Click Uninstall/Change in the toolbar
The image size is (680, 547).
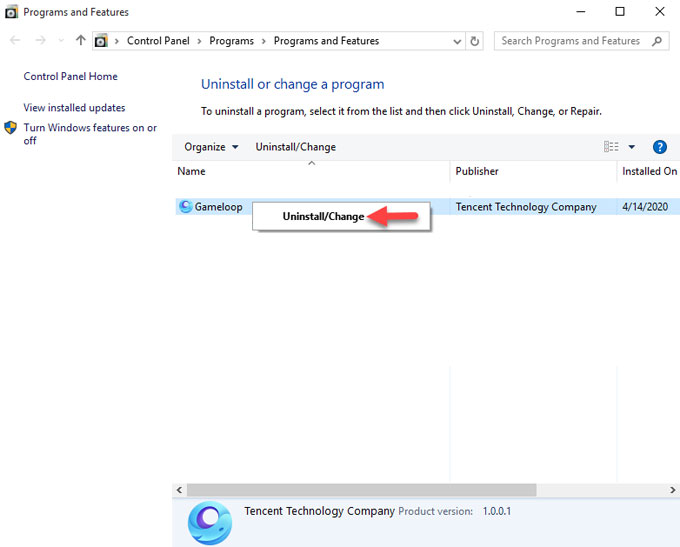coord(295,147)
